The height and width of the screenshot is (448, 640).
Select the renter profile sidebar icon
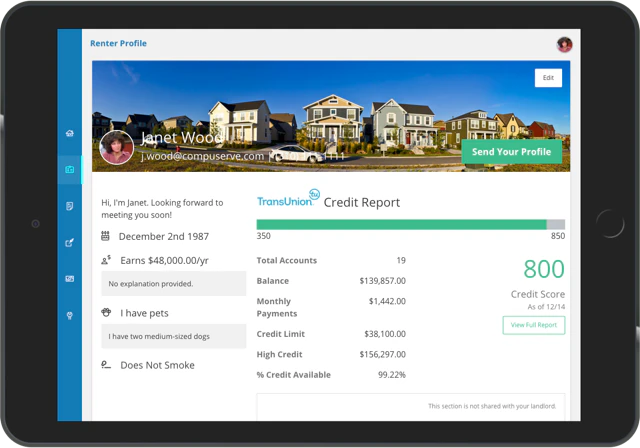click(x=69, y=170)
